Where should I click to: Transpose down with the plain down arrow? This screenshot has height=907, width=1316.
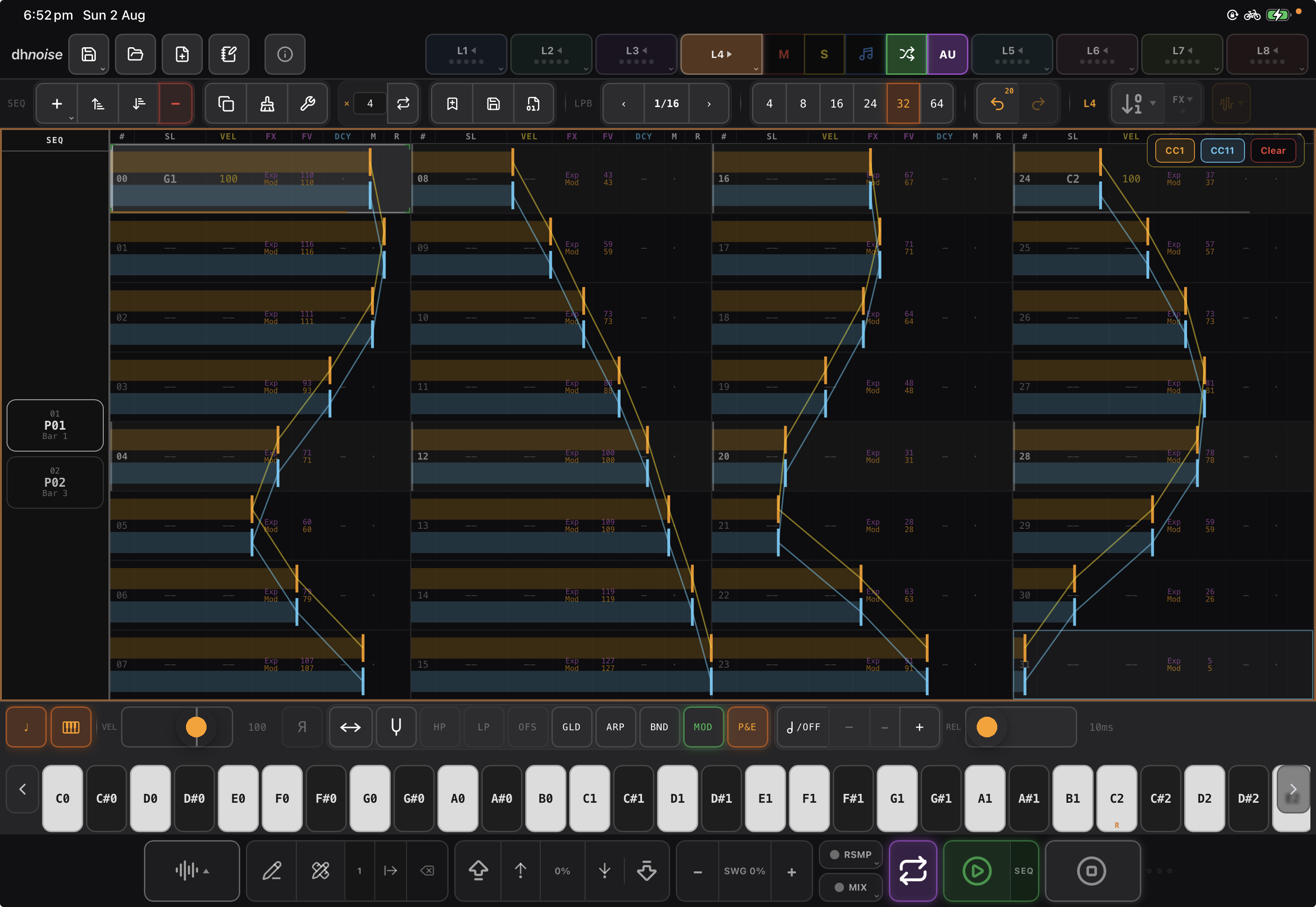(x=604, y=871)
